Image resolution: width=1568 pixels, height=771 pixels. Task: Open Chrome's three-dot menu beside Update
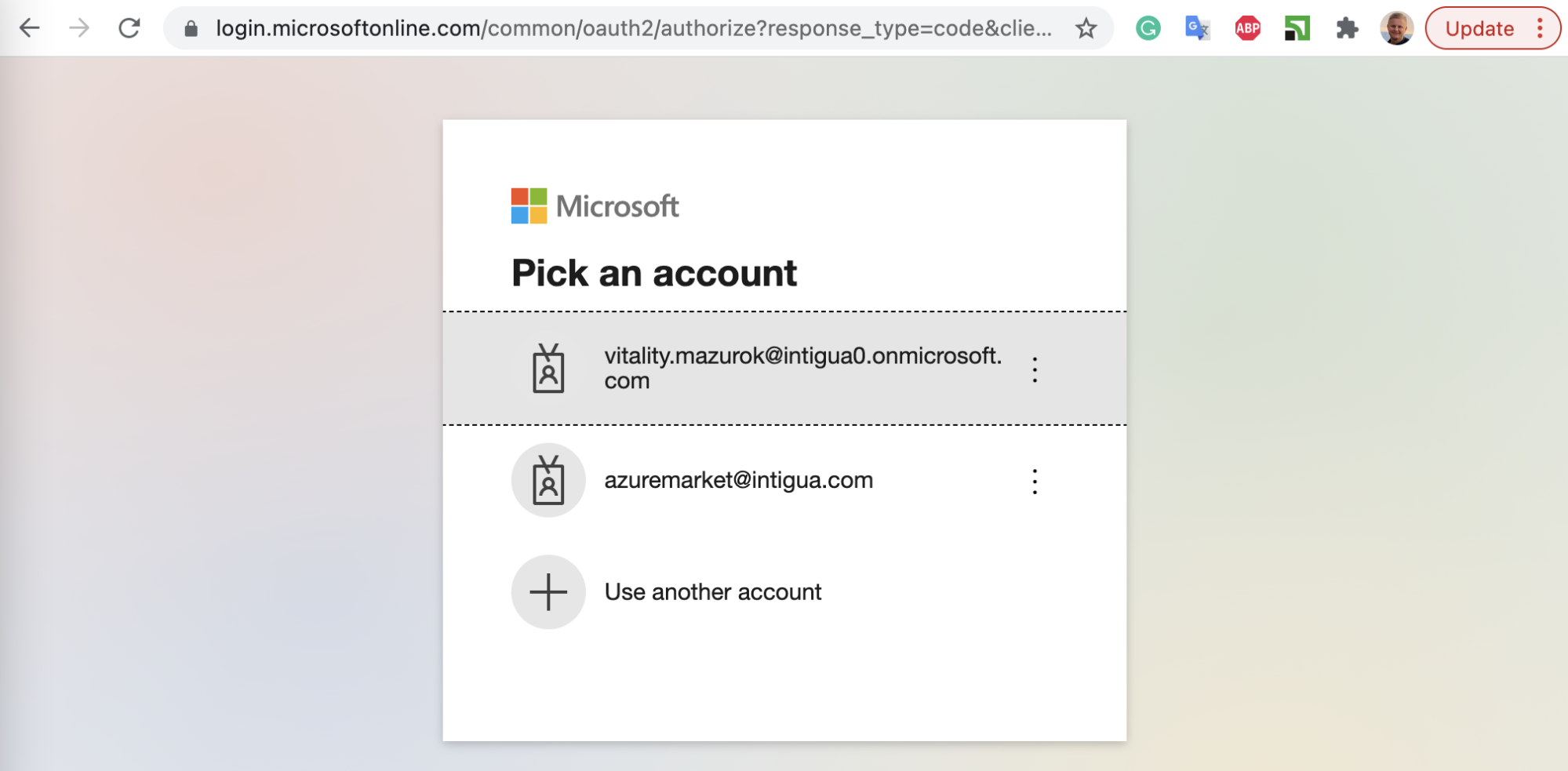(x=1540, y=29)
